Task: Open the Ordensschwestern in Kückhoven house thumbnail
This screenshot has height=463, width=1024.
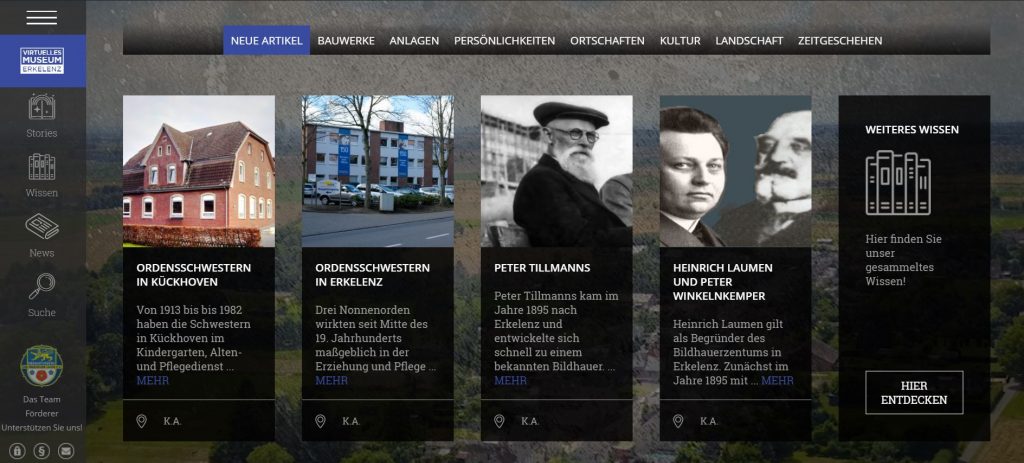Action: click(x=199, y=171)
